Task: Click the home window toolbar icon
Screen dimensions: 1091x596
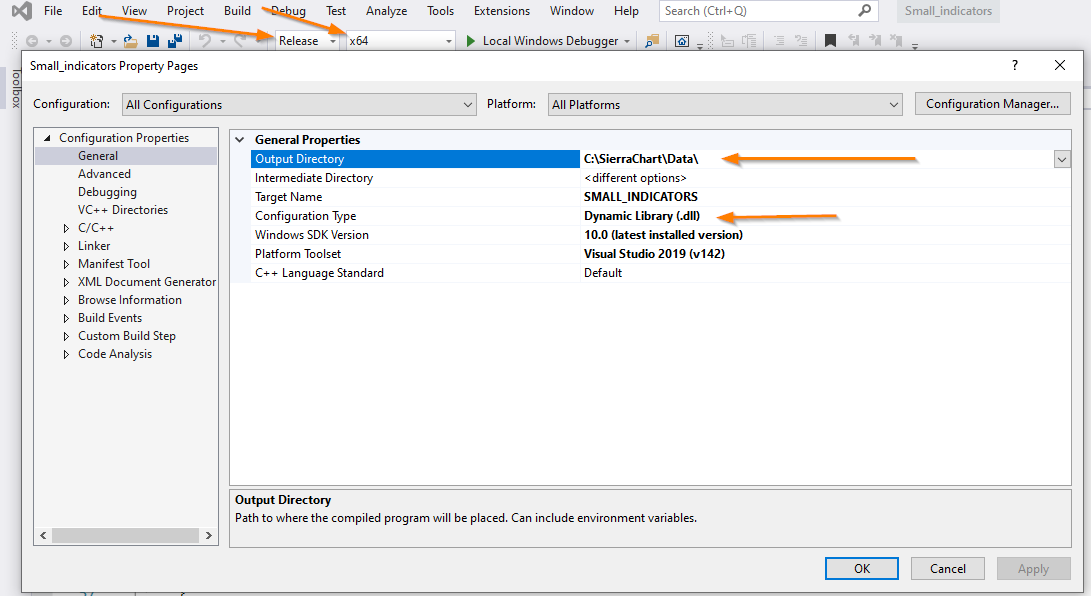Action: (682, 42)
